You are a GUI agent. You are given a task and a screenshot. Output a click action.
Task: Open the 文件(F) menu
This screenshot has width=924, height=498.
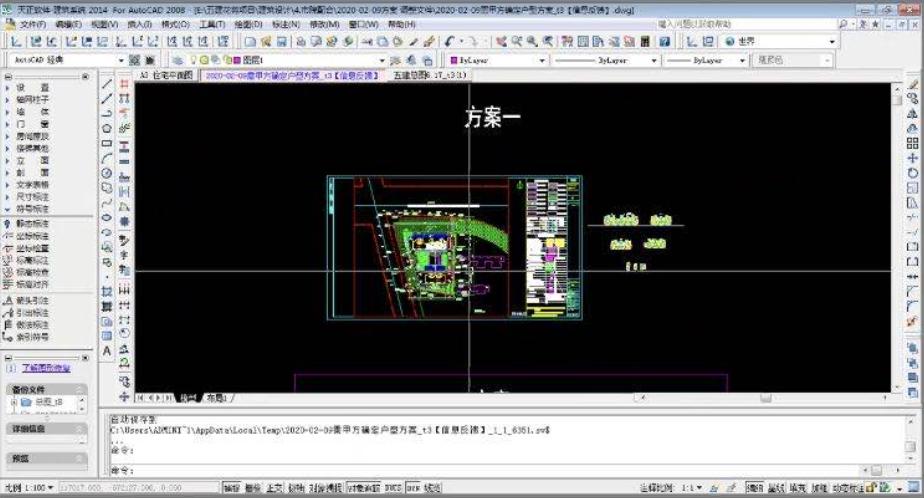32,22
